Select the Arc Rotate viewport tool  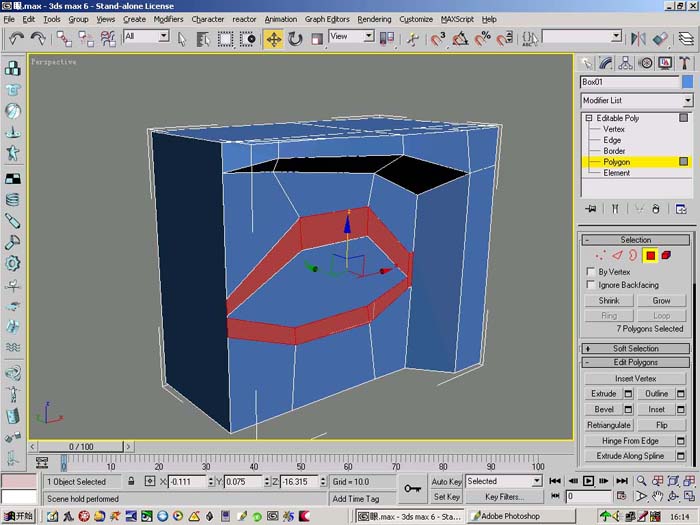(673, 496)
